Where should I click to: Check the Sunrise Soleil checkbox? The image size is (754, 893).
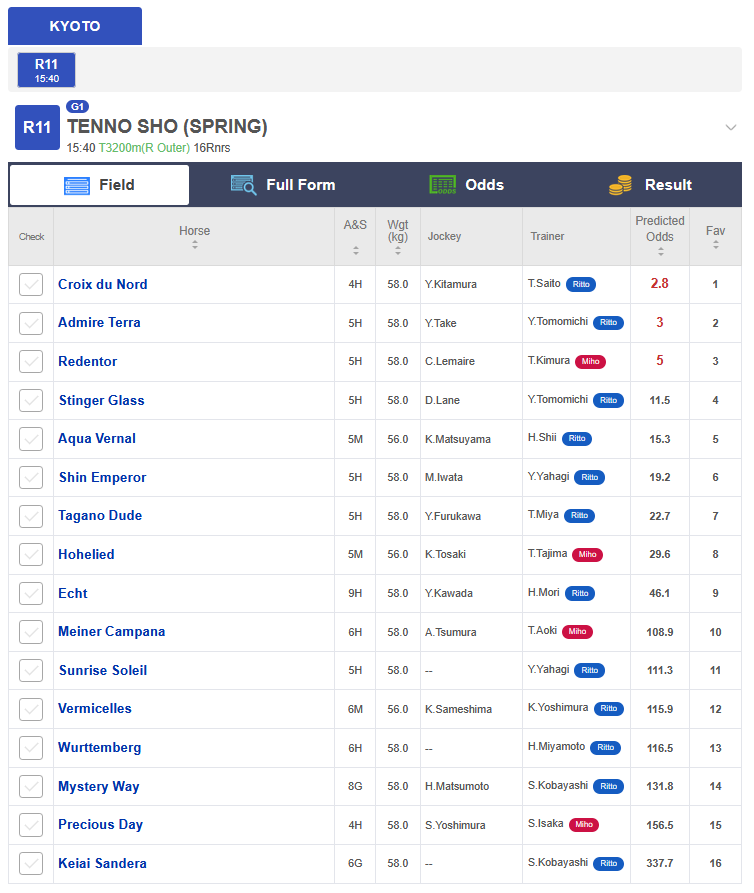point(31,670)
